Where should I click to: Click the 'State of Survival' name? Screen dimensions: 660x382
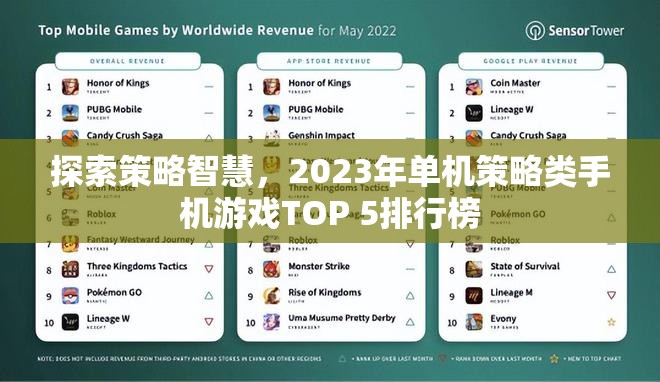pos(525,266)
